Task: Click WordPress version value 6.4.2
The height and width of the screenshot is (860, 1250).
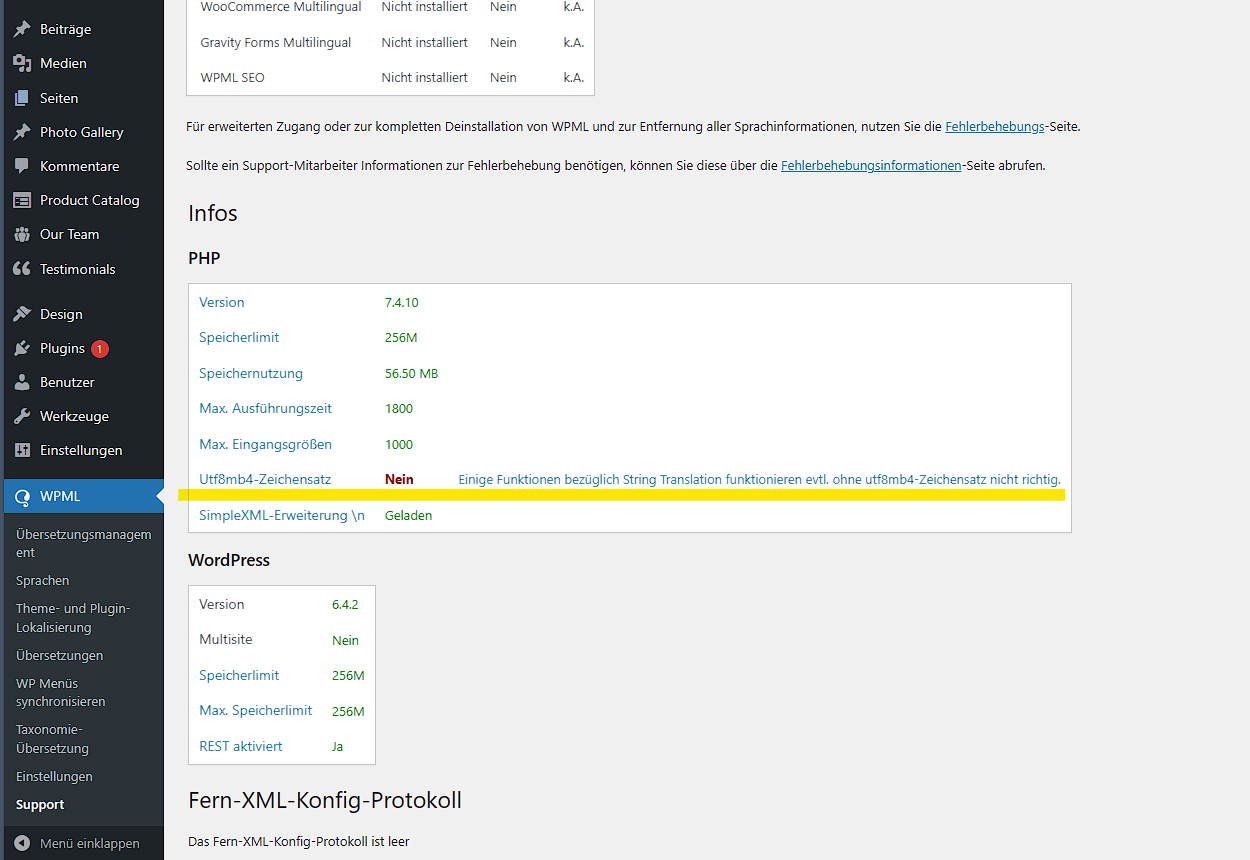Action: point(345,605)
